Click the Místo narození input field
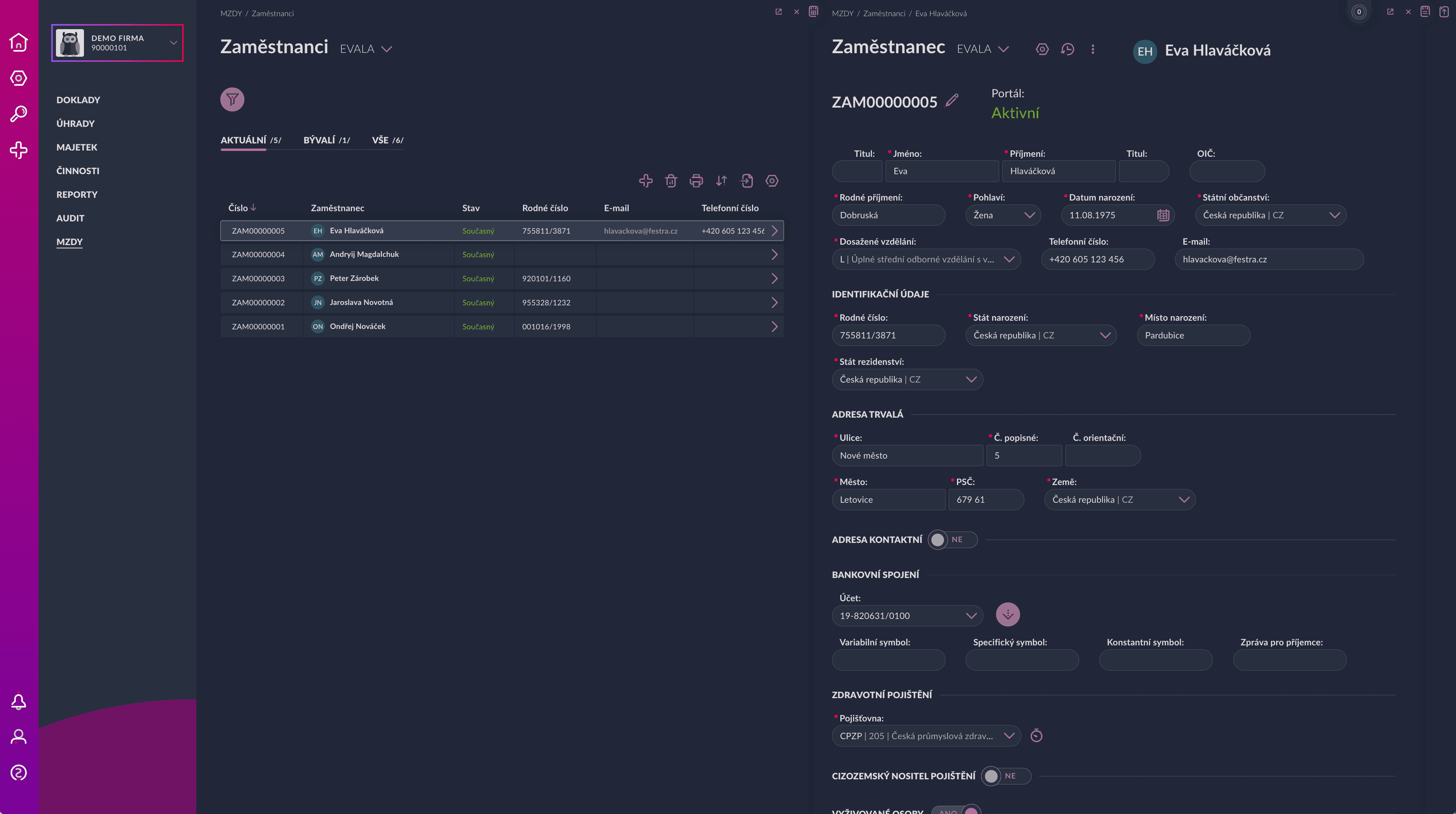 (x=1194, y=336)
